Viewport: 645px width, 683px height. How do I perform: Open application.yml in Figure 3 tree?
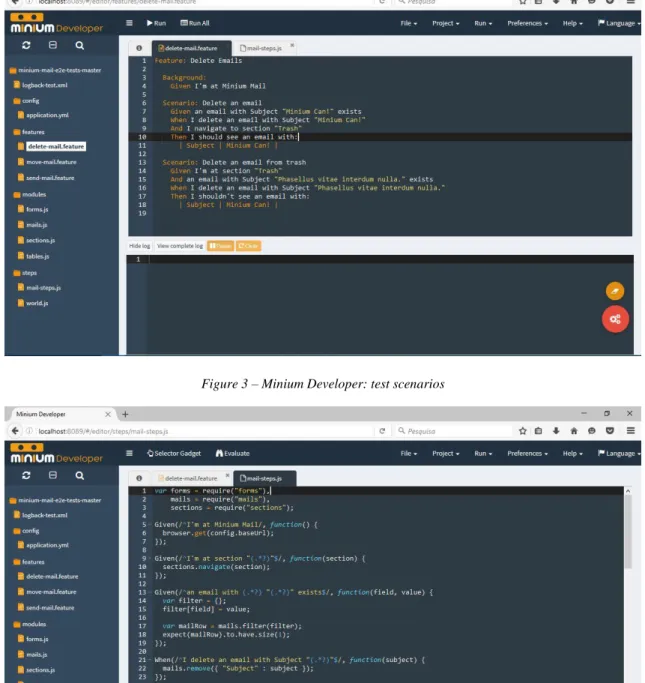[x=47, y=115]
